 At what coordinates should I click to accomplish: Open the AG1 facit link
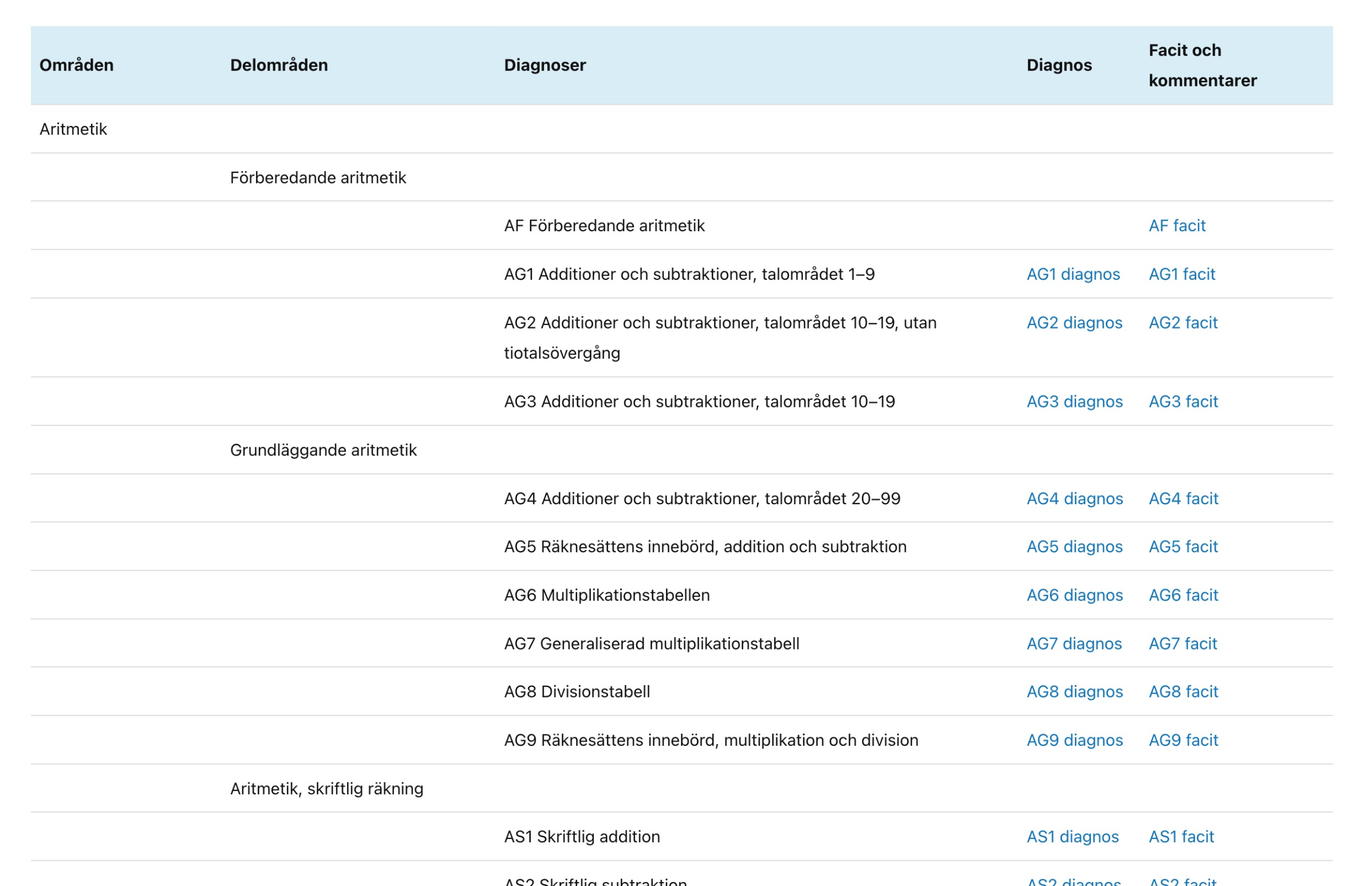coord(1181,274)
